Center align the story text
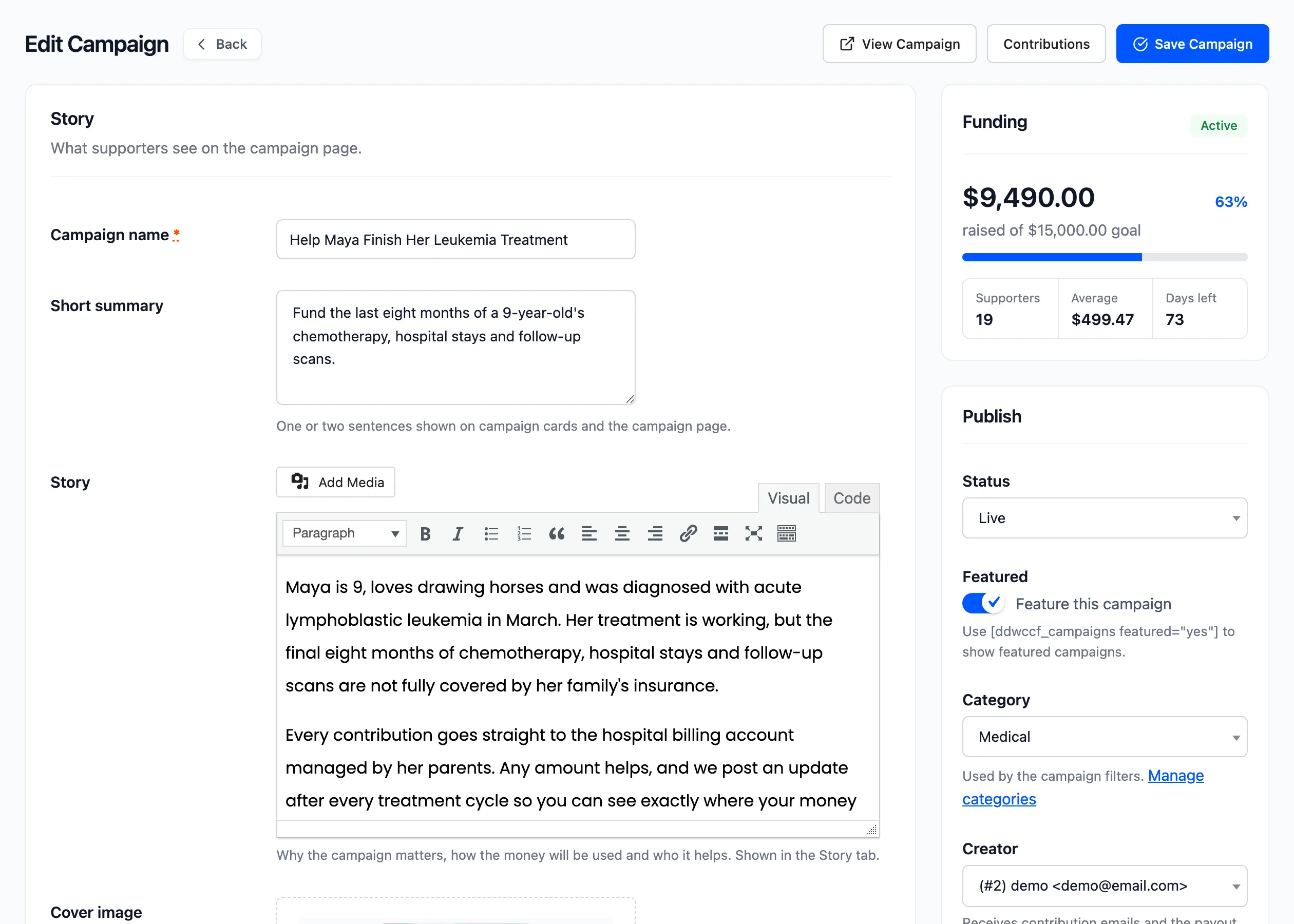1294x924 pixels. tap(622, 534)
